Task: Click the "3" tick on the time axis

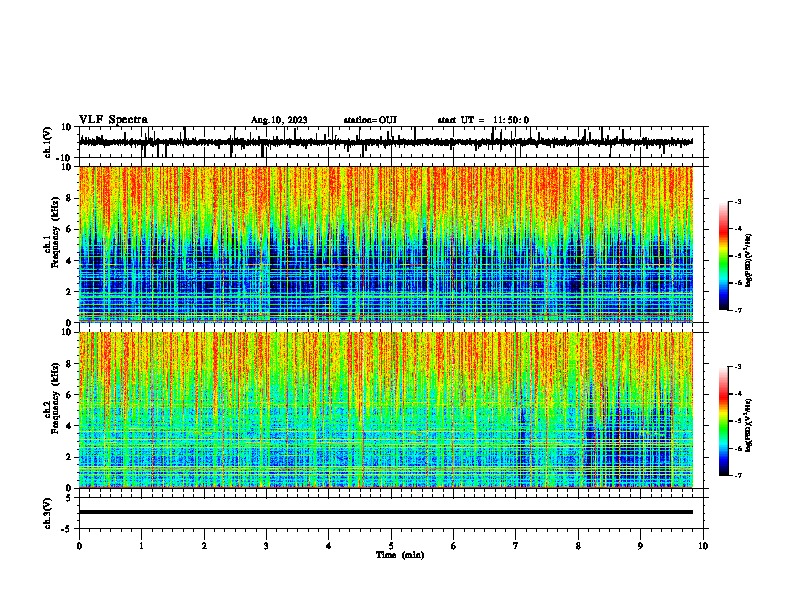Action: pos(266,546)
